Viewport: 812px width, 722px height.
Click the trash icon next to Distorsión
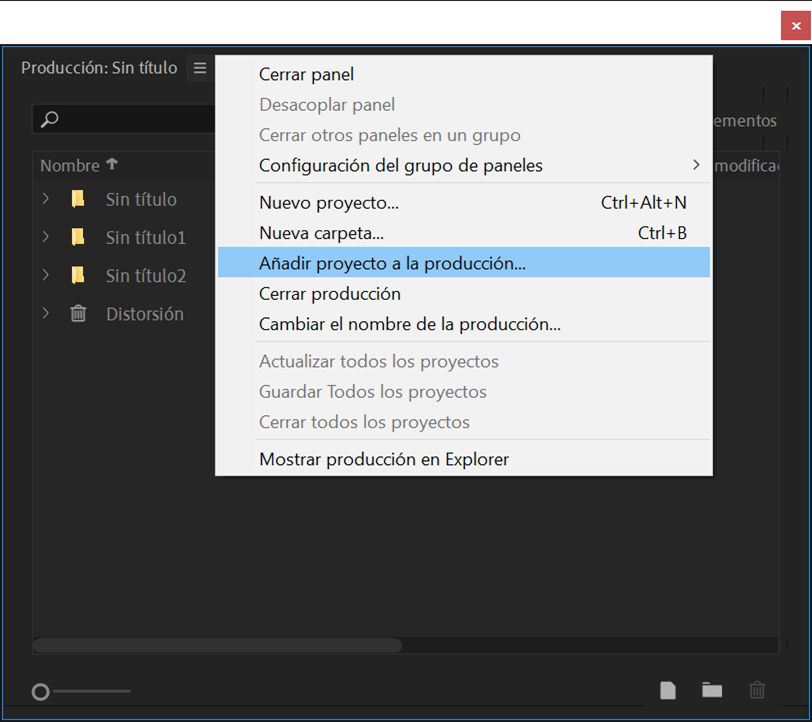[x=77, y=313]
